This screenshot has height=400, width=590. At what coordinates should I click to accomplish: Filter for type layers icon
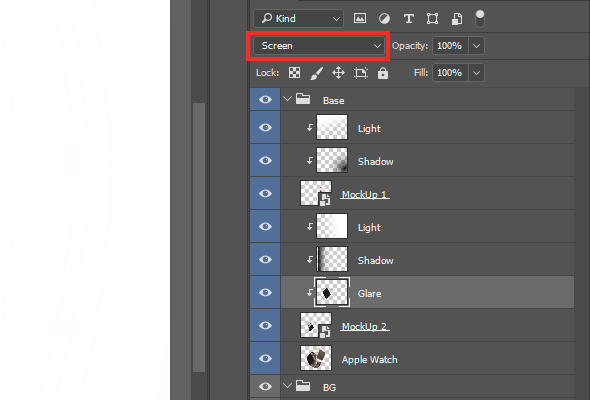pyautogui.click(x=409, y=18)
